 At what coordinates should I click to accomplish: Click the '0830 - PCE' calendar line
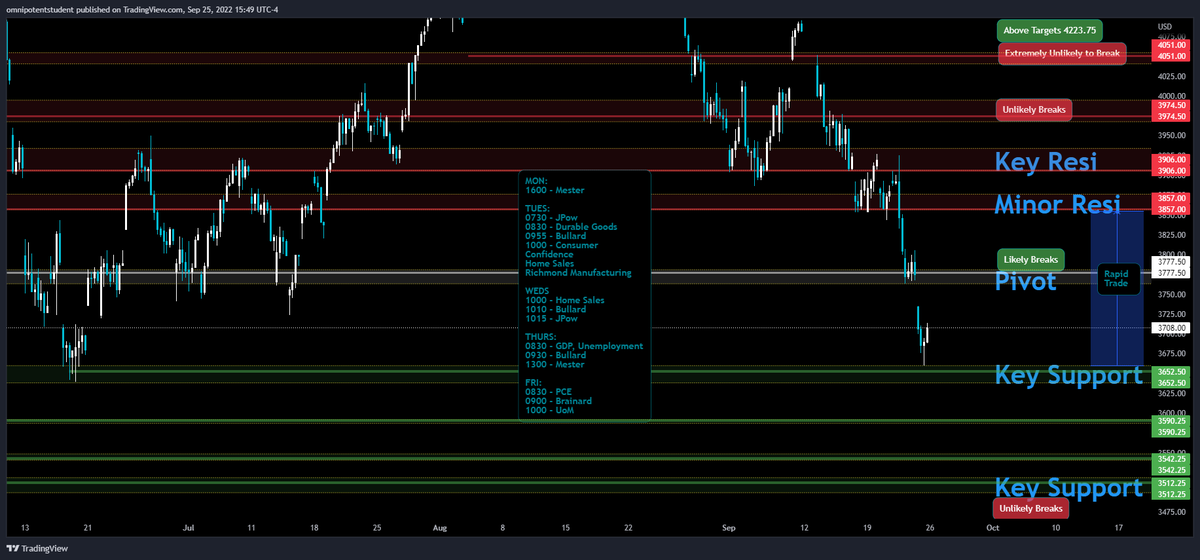point(550,391)
